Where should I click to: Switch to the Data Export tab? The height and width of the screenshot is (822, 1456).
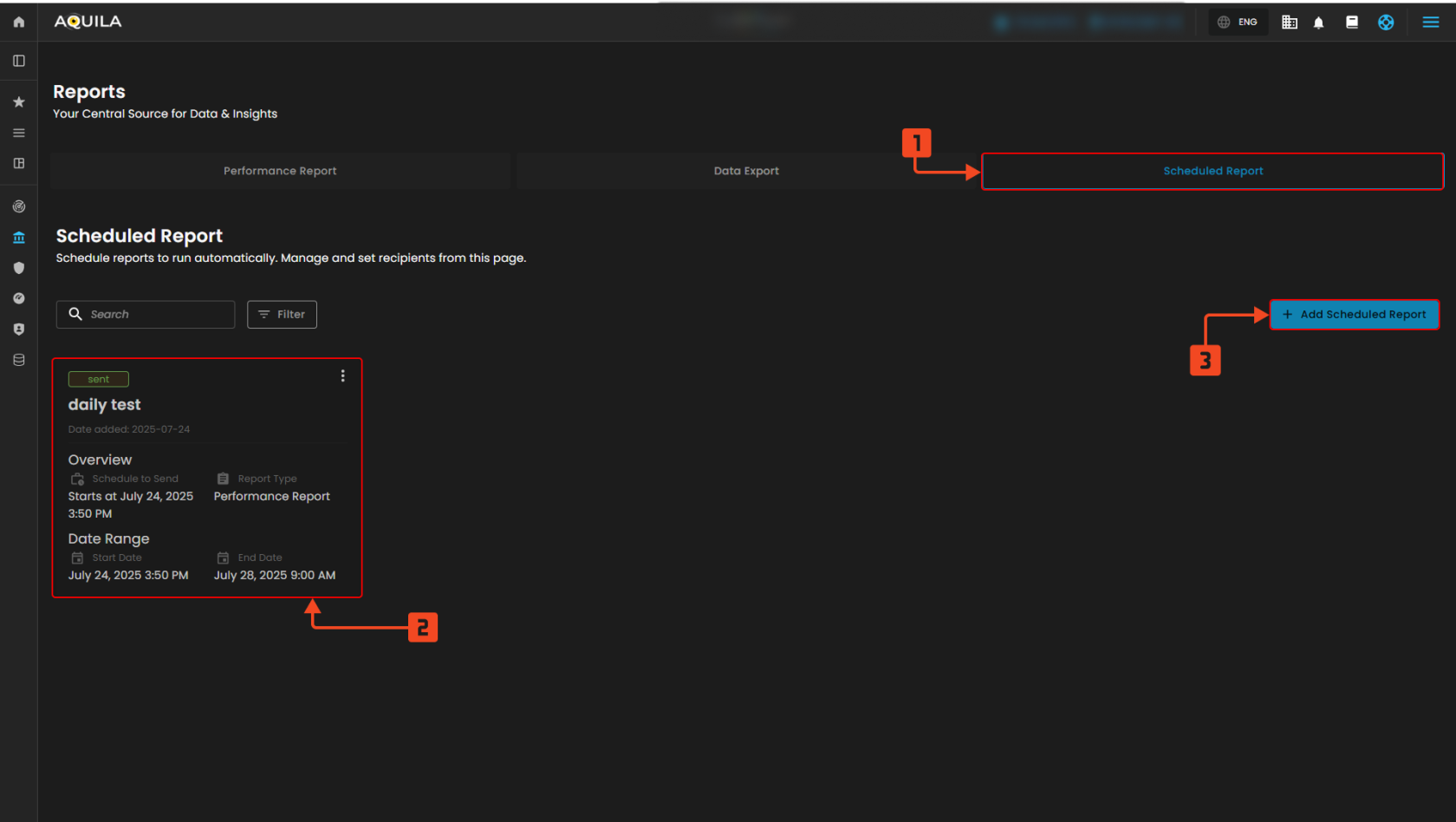746,171
